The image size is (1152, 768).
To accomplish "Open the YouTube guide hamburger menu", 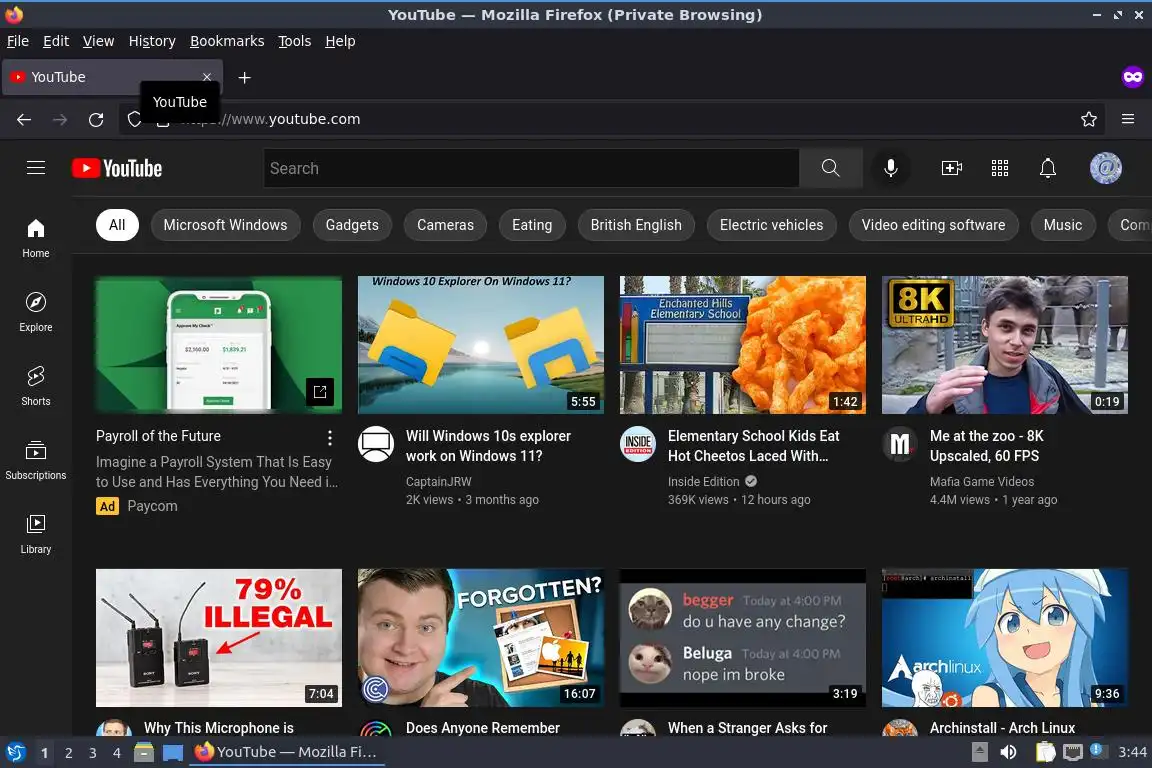I will tap(35, 168).
